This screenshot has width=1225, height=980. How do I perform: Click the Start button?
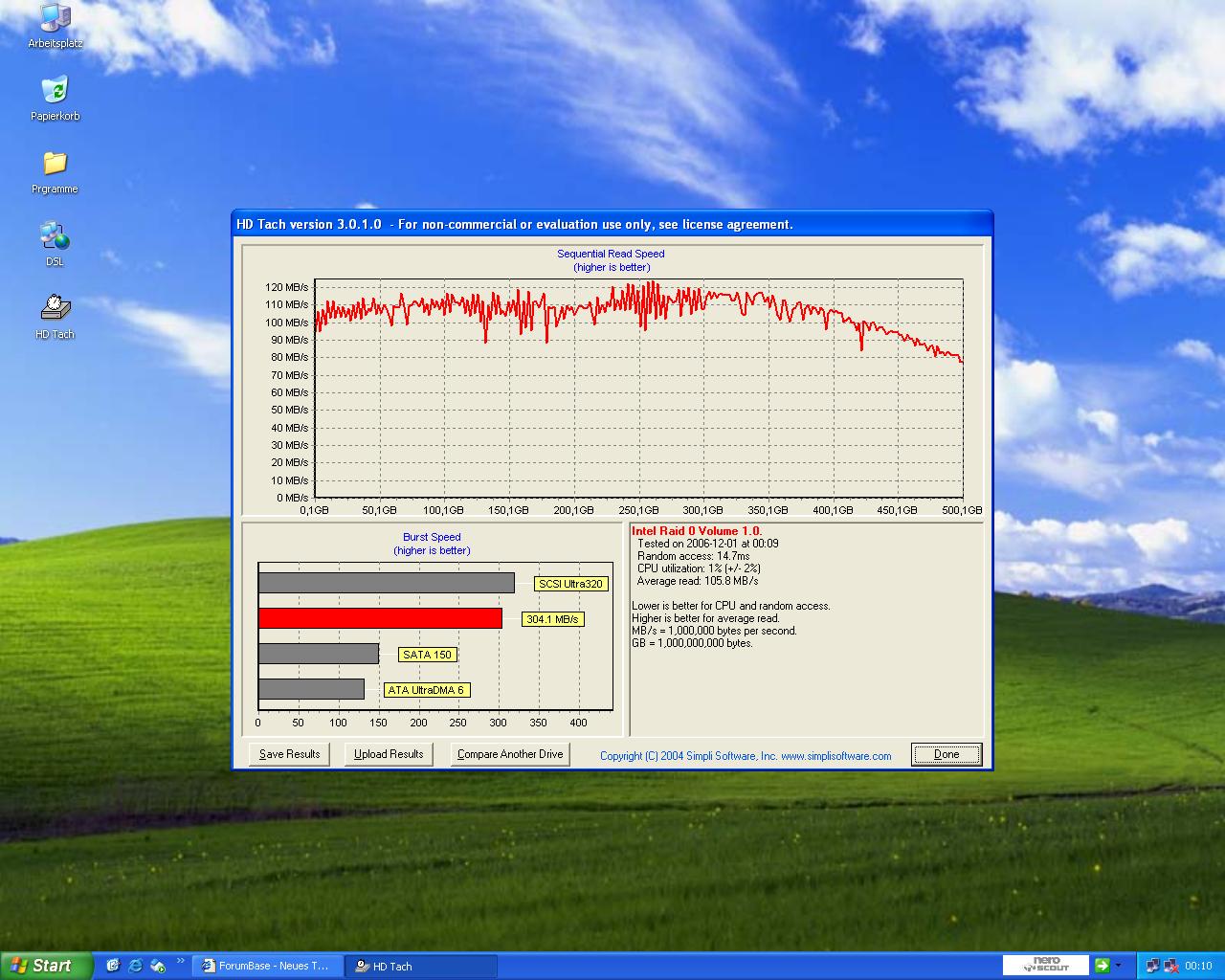46,966
